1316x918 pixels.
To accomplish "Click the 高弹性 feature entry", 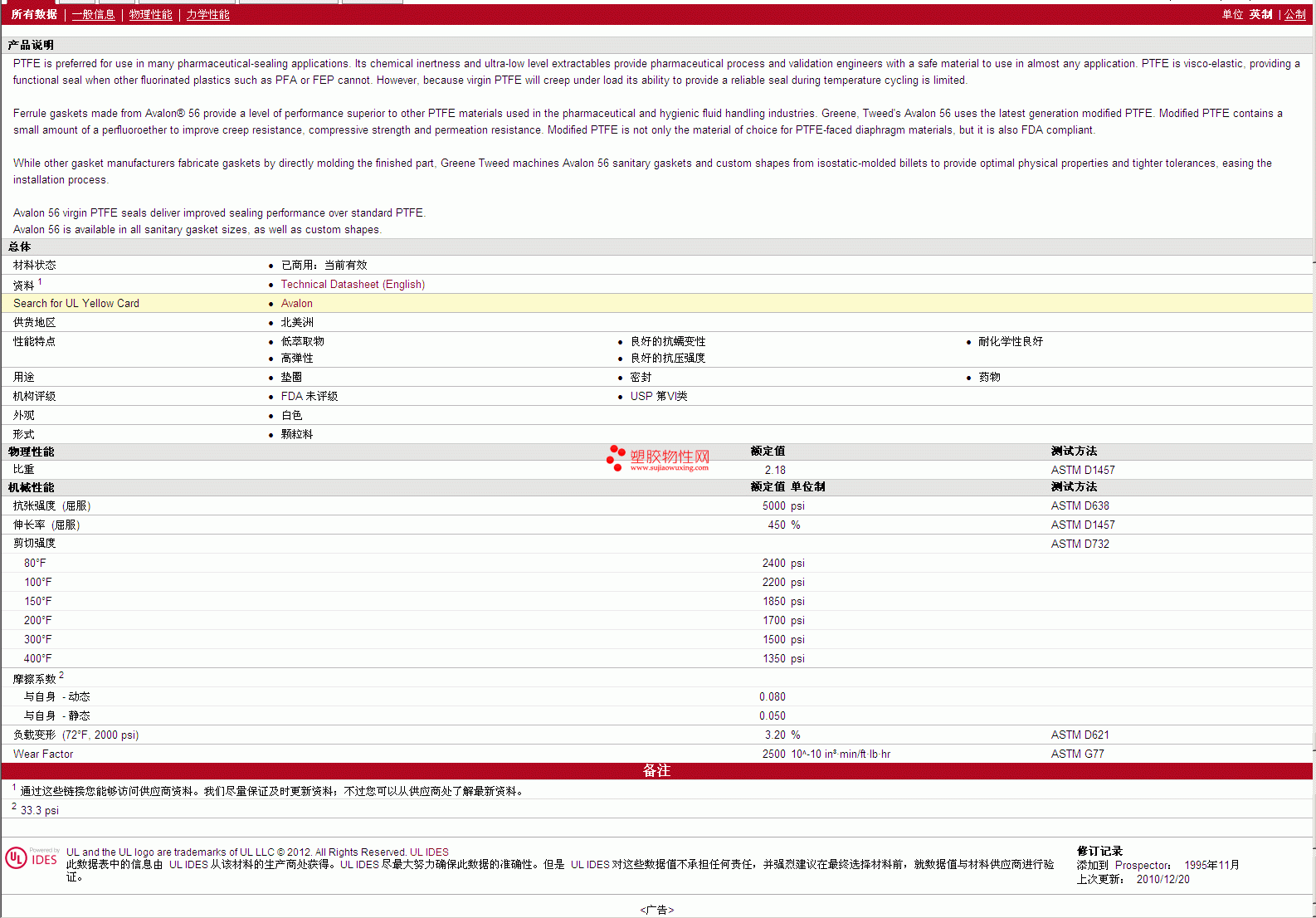I will pyautogui.click(x=297, y=358).
